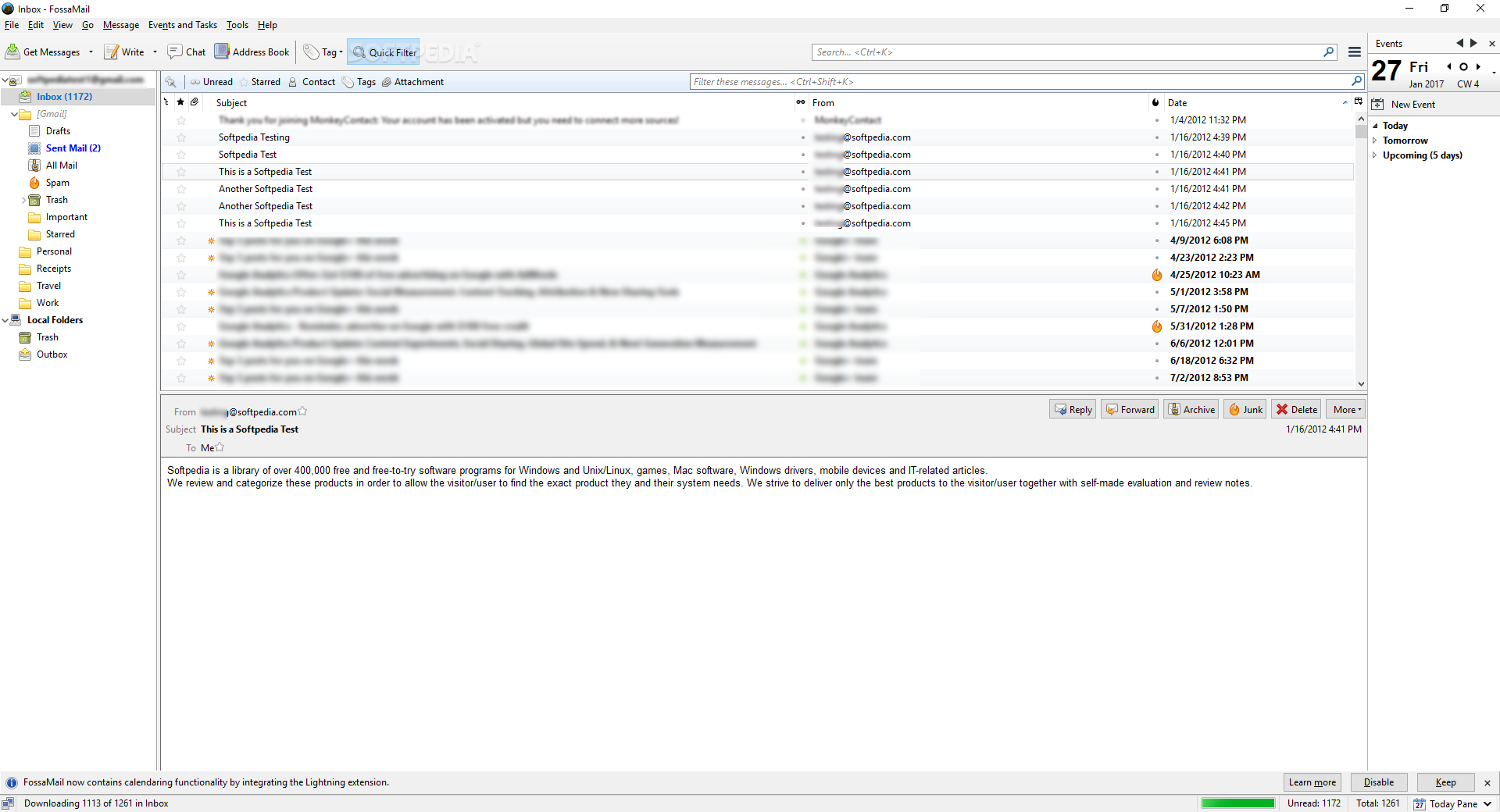Click the New Event calendar icon

tap(1378, 104)
